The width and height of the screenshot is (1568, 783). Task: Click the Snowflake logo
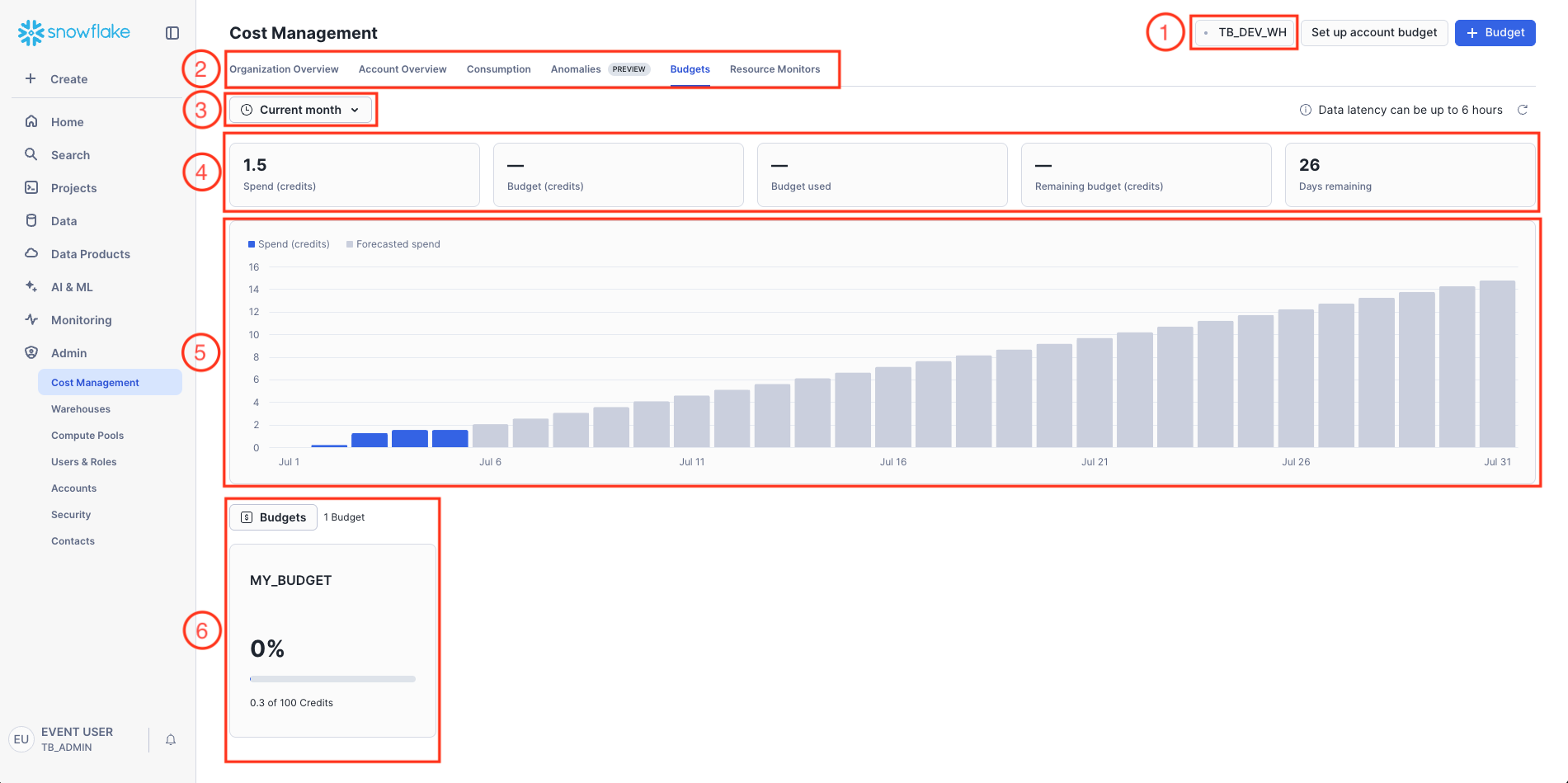pos(74,32)
